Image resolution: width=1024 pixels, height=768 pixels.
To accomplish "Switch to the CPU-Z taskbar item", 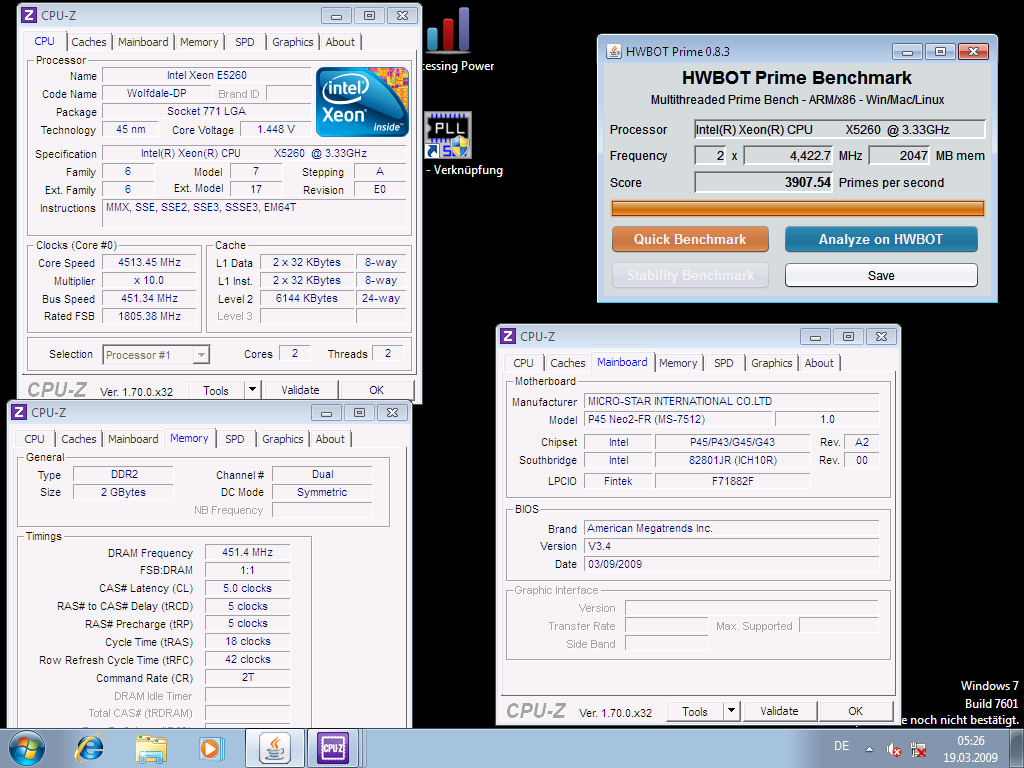I will tap(333, 748).
